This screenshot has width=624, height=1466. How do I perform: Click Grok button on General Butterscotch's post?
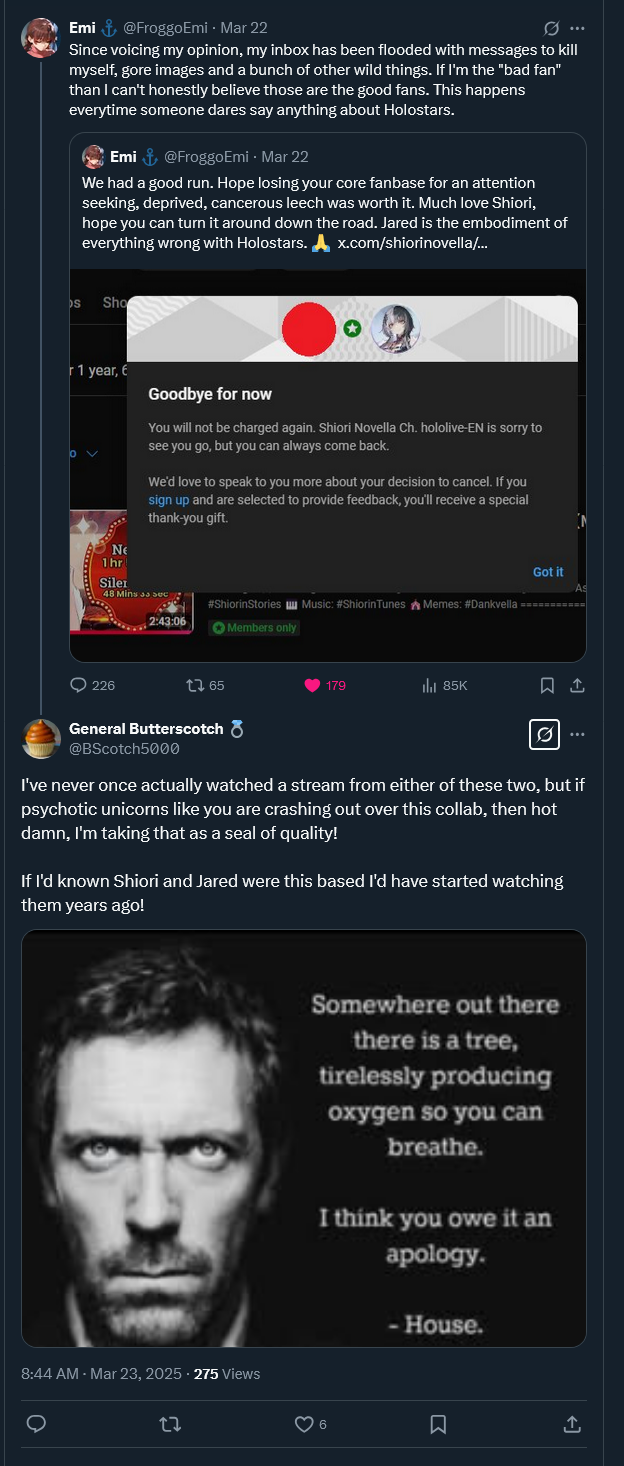[x=544, y=735]
